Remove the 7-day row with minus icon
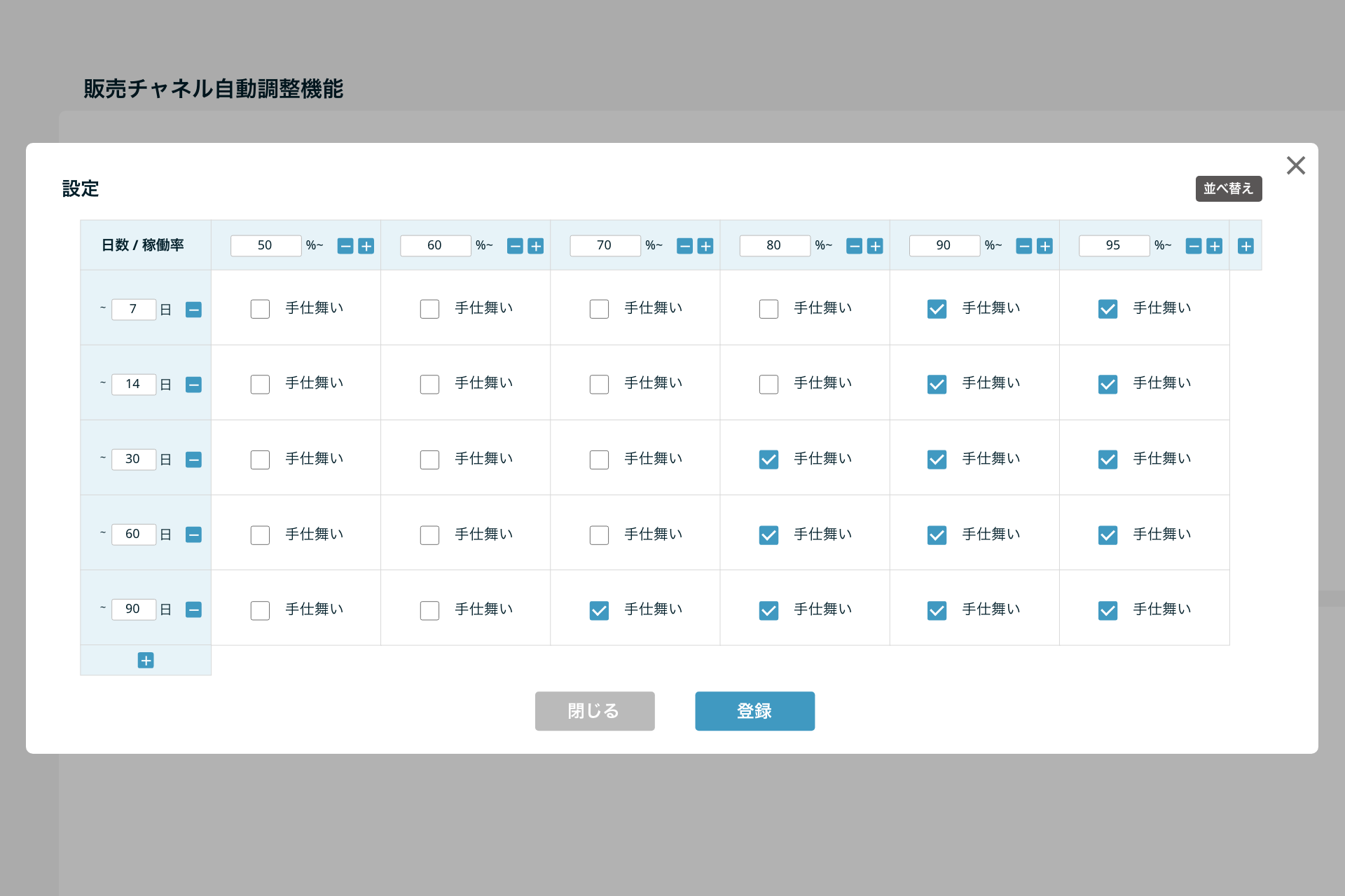The image size is (1345, 896). (193, 310)
